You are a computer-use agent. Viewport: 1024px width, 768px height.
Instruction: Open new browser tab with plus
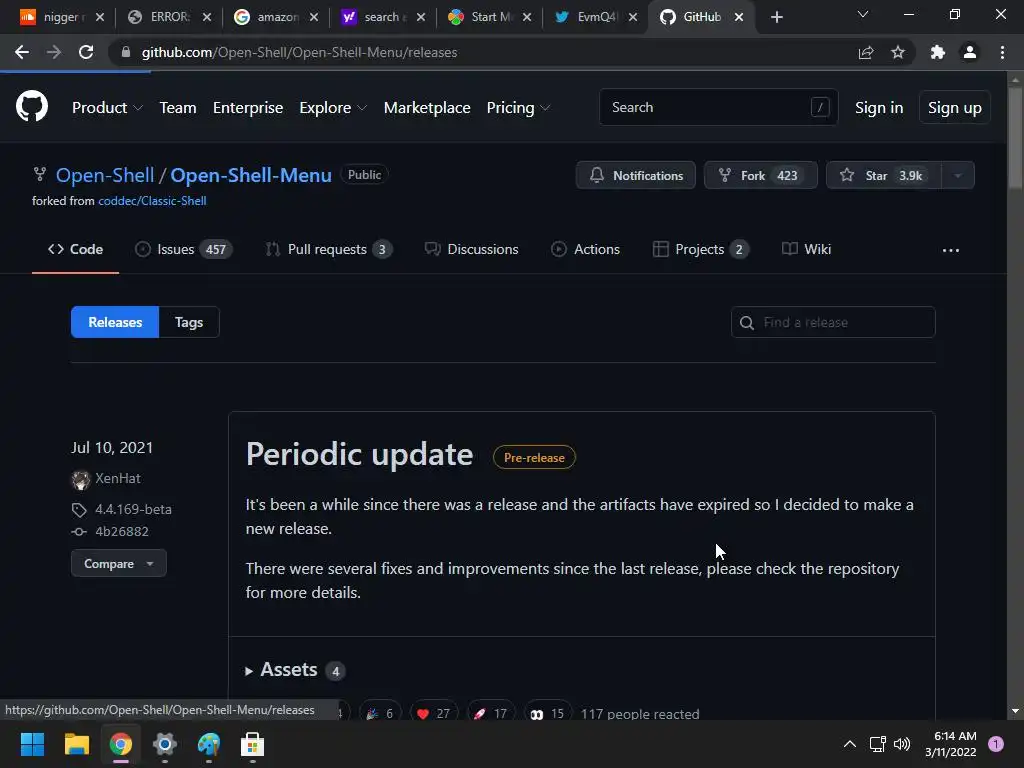point(776,17)
